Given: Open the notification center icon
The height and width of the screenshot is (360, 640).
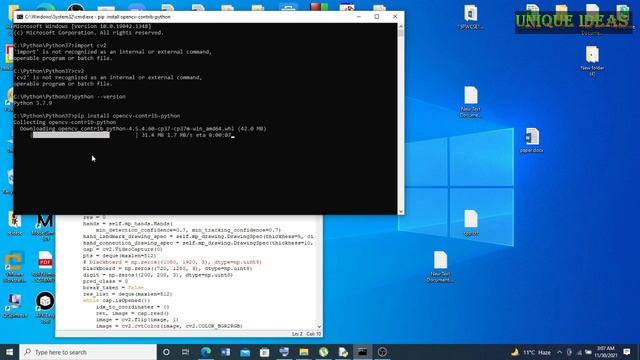Looking at the screenshot, I should 627,352.
